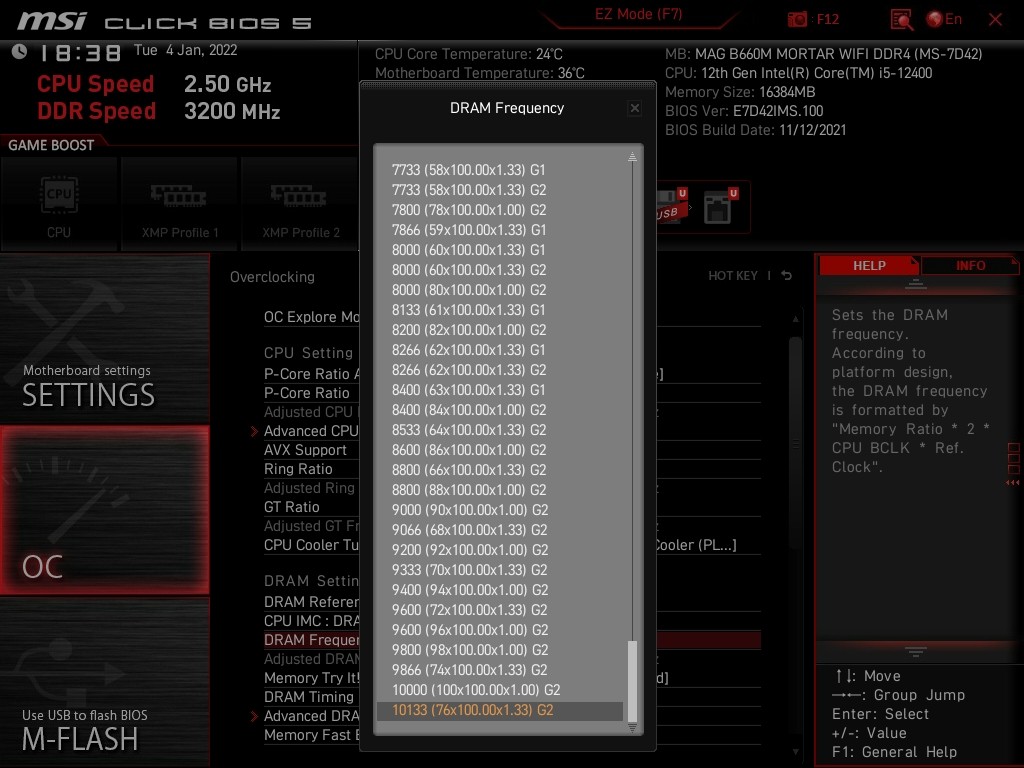Open the OC overclocking section
Viewport: 1024px width, 768px height.
[x=104, y=510]
